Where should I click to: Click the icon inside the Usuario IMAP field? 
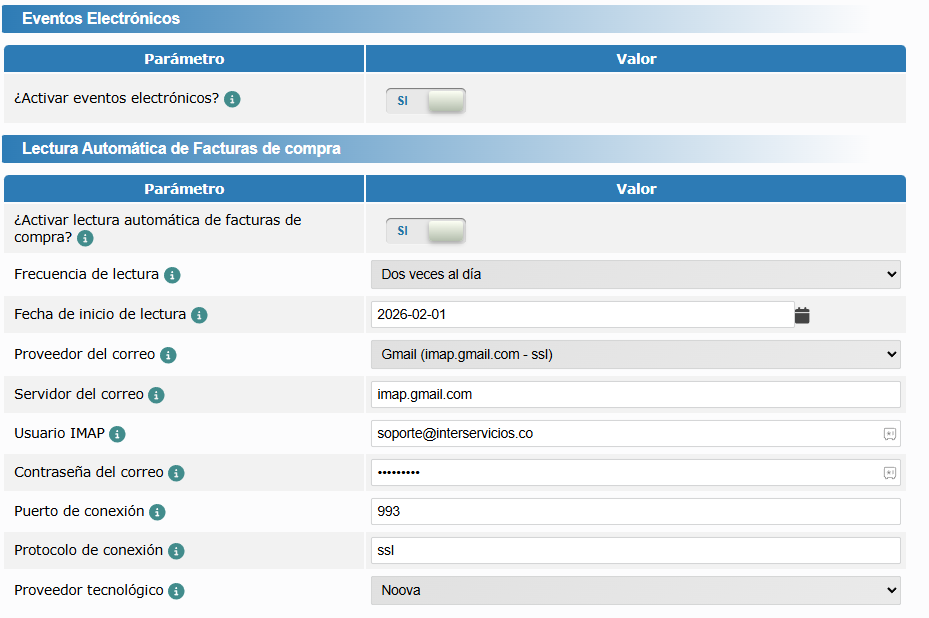889,433
